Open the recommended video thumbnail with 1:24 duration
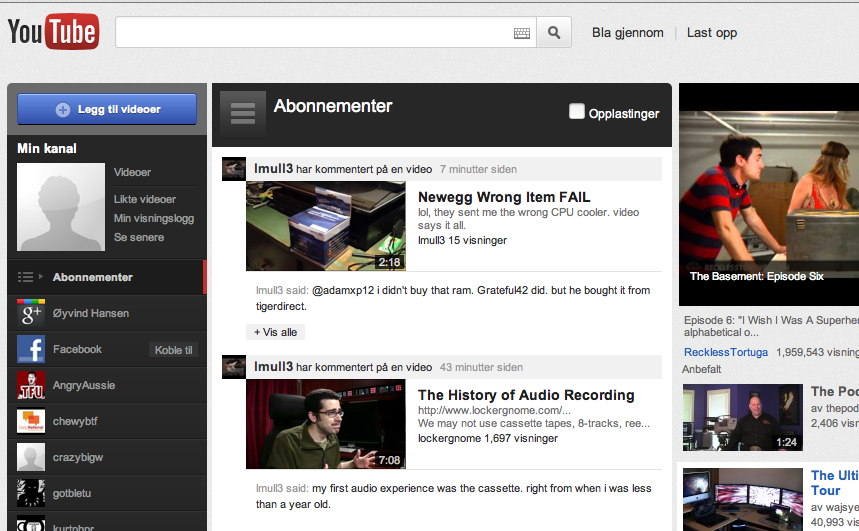The width and height of the screenshot is (859, 531). [x=743, y=418]
